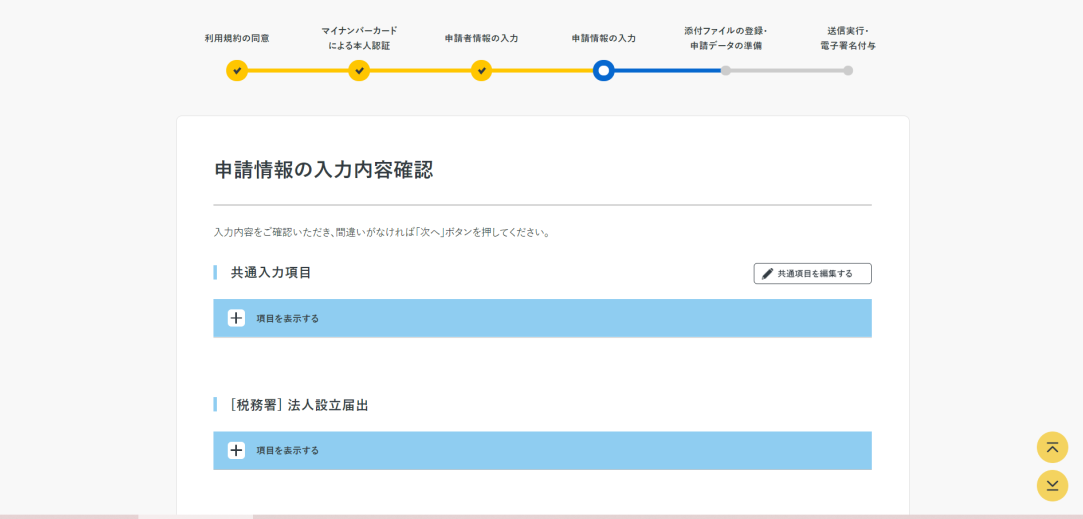Click the yellow scroll-to-top arrow button
Image resolution: width=1083 pixels, height=519 pixels.
click(1052, 447)
